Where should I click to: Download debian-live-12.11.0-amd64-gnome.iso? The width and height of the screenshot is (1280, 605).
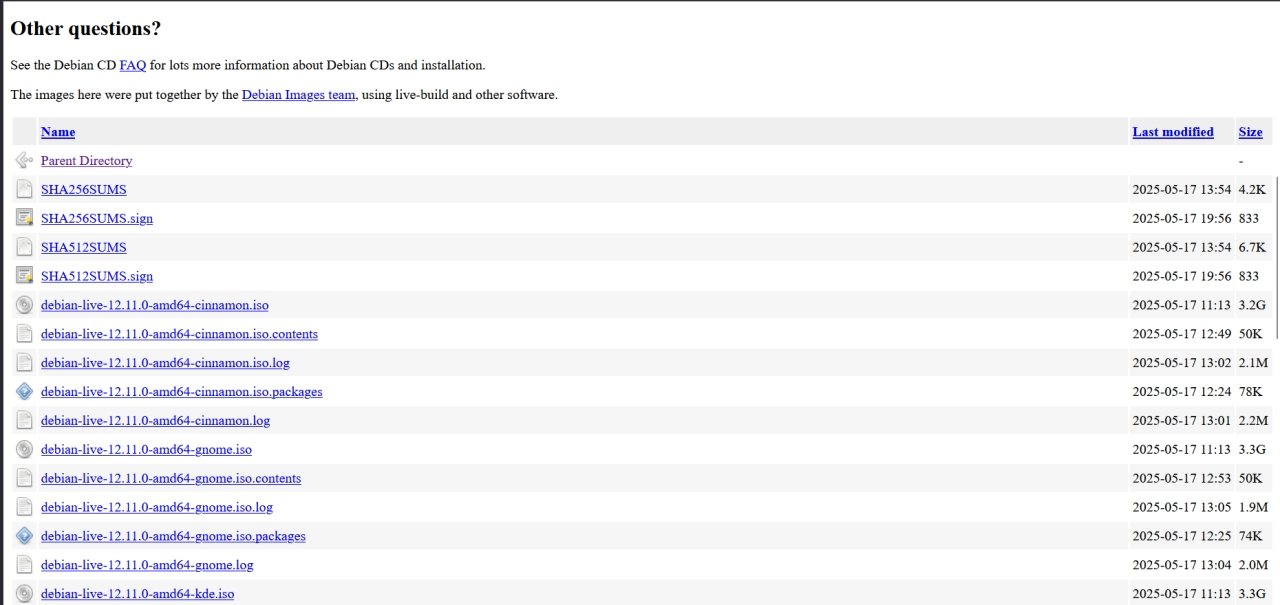click(x=146, y=450)
